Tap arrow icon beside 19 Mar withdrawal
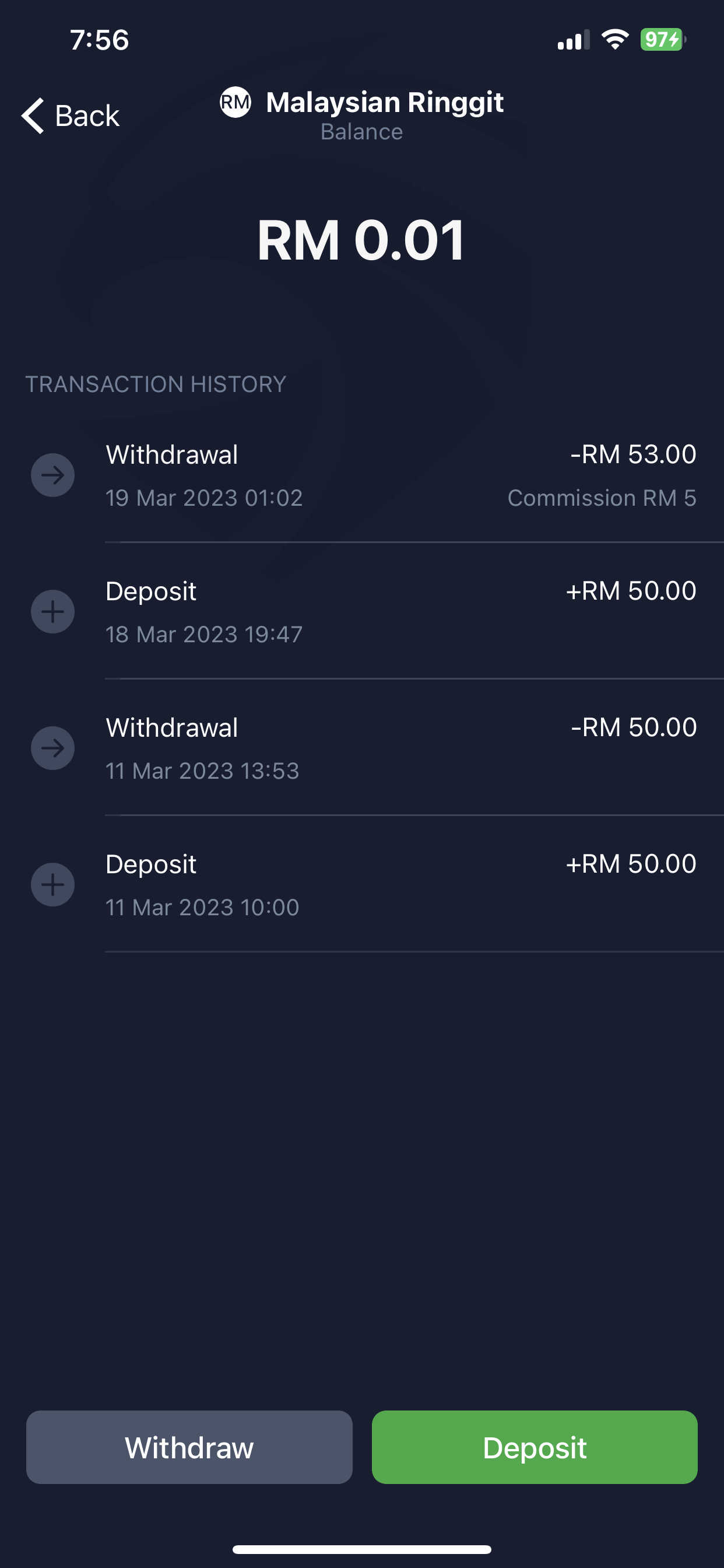The height and width of the screenshot is (1568, 724). (53, 475)
